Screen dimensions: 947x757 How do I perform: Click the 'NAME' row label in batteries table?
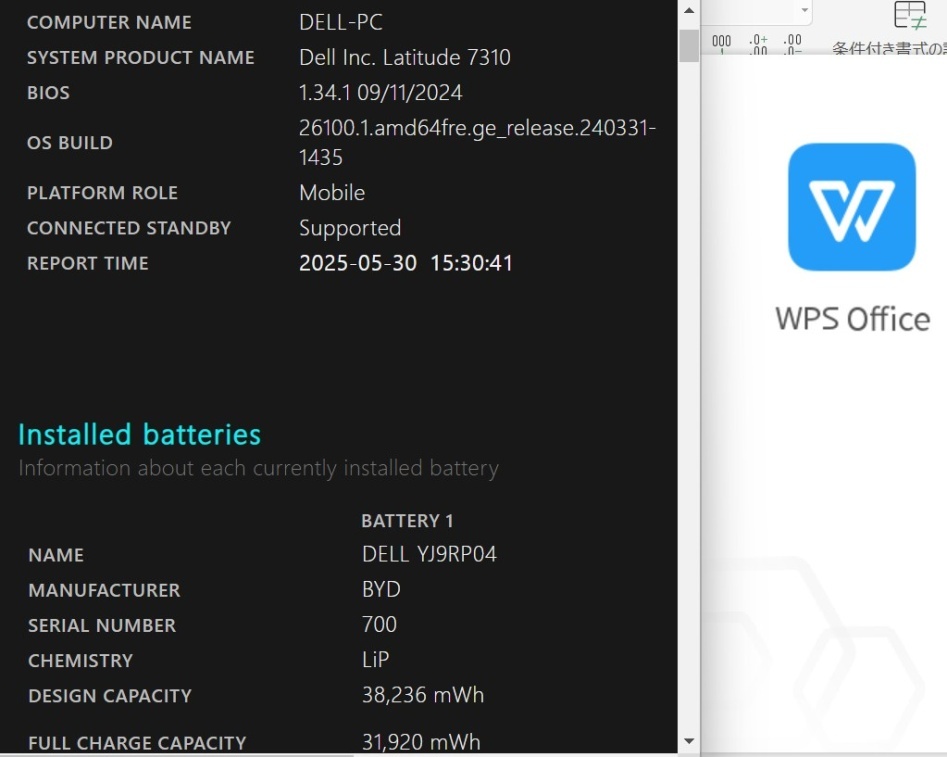(56, 555)
